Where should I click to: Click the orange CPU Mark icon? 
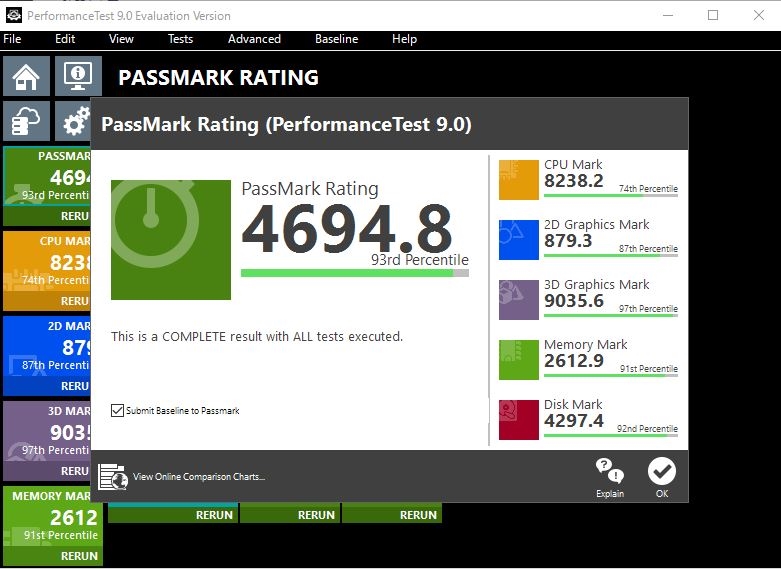point(519,180)
